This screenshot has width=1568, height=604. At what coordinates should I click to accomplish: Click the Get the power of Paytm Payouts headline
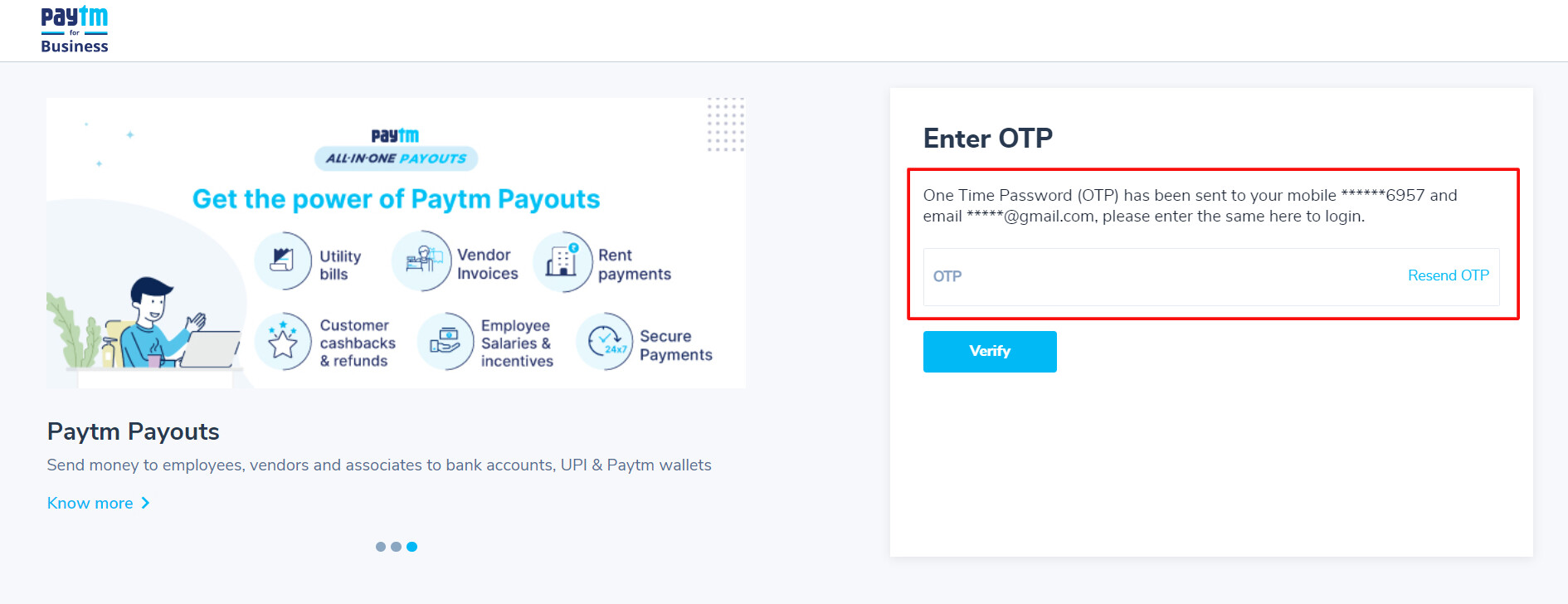396,199
